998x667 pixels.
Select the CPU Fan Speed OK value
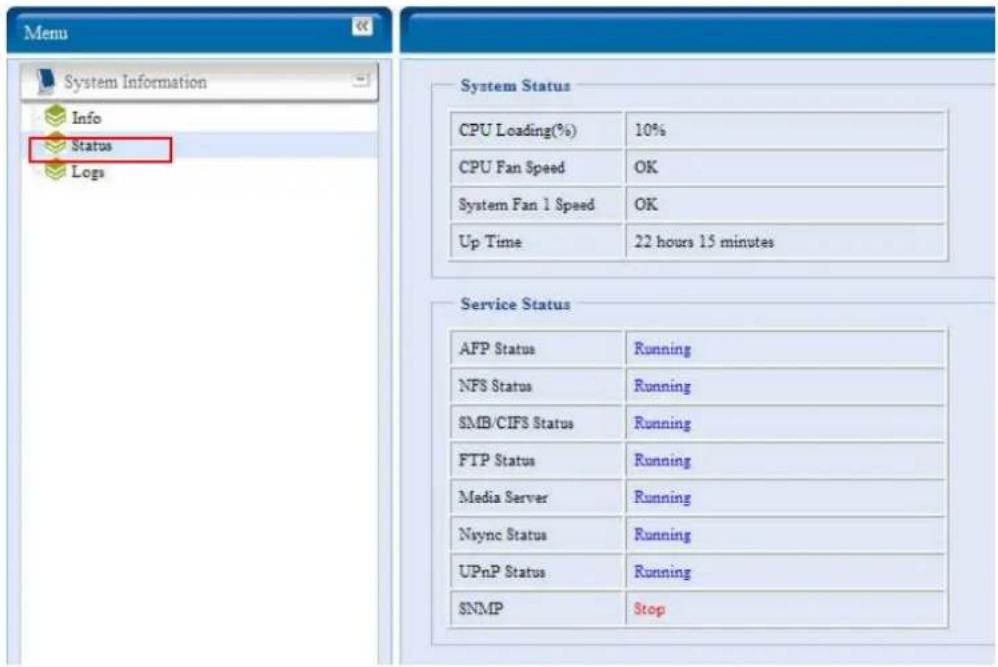pos(645,167)
